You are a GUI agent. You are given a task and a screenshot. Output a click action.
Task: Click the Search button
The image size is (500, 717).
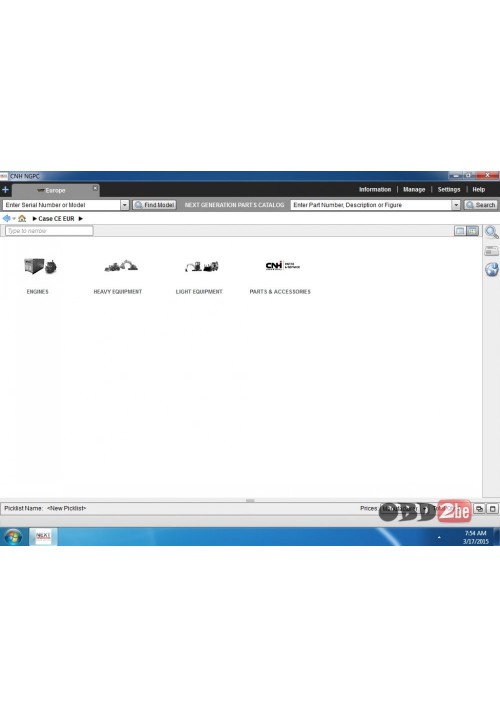pos(480,205)
